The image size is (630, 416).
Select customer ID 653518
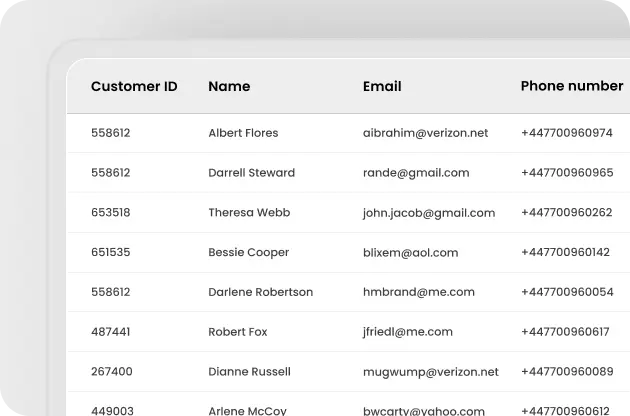coord(110,213)
